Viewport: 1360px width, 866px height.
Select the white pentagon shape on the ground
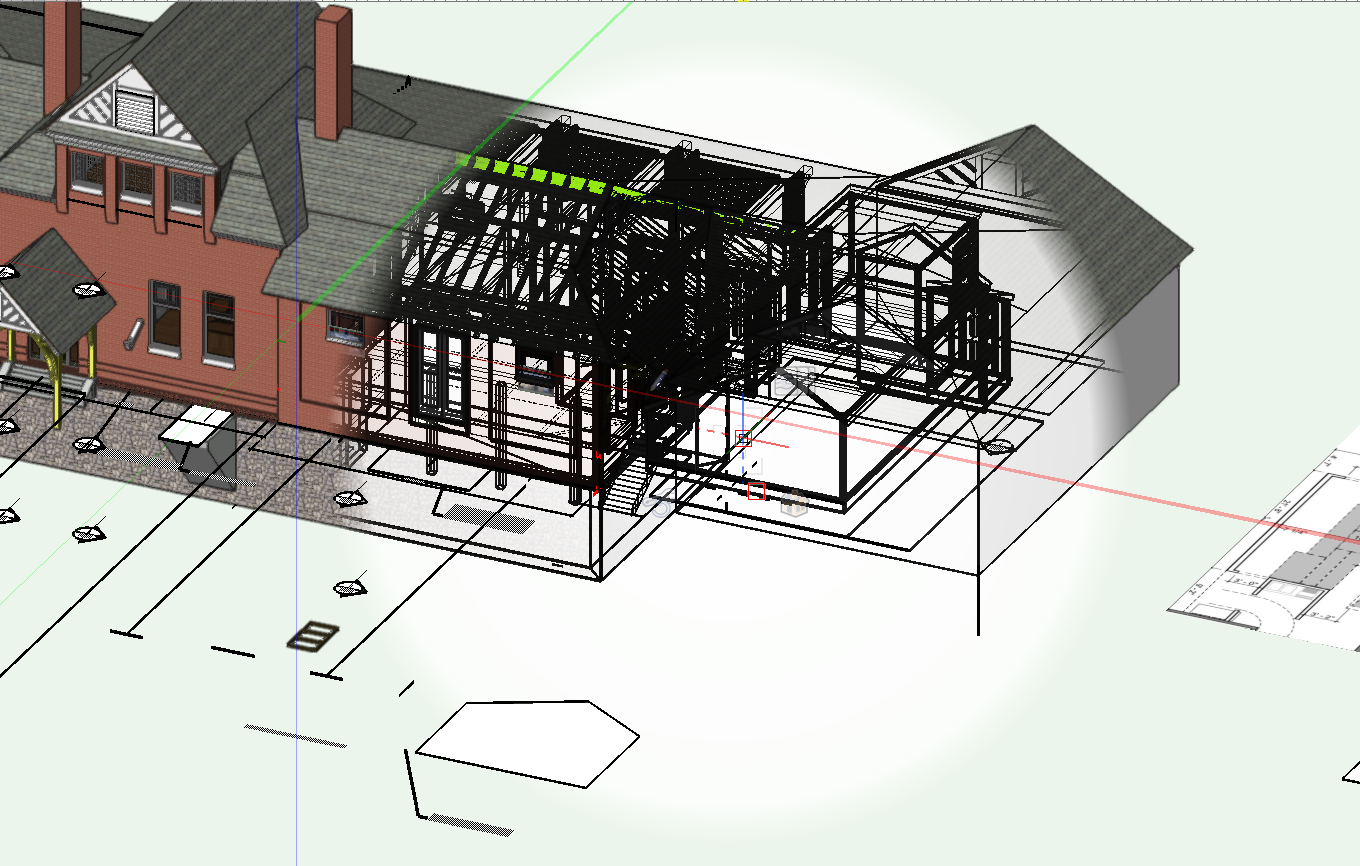[x=528, y=742]
